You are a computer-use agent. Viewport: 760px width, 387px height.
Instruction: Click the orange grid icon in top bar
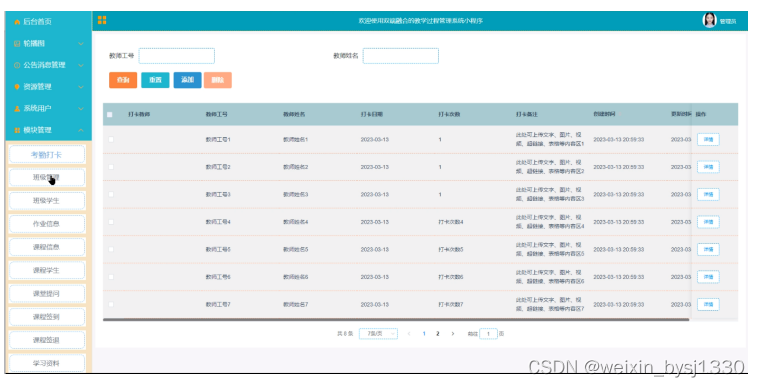(102, 20)
